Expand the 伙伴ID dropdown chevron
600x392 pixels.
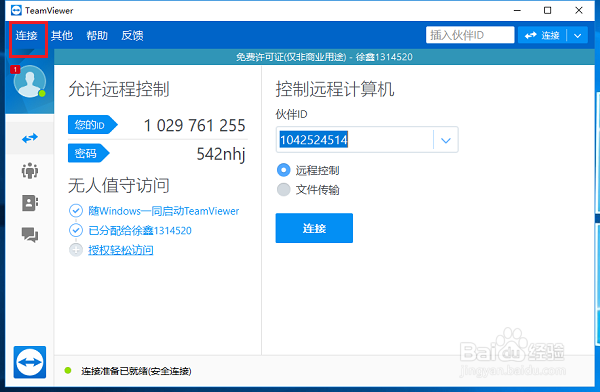[445, 140]
